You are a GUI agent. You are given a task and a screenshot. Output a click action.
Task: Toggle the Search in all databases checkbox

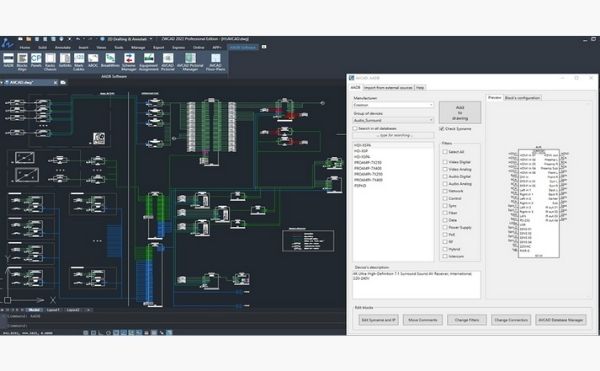click(x=355, y=129)
